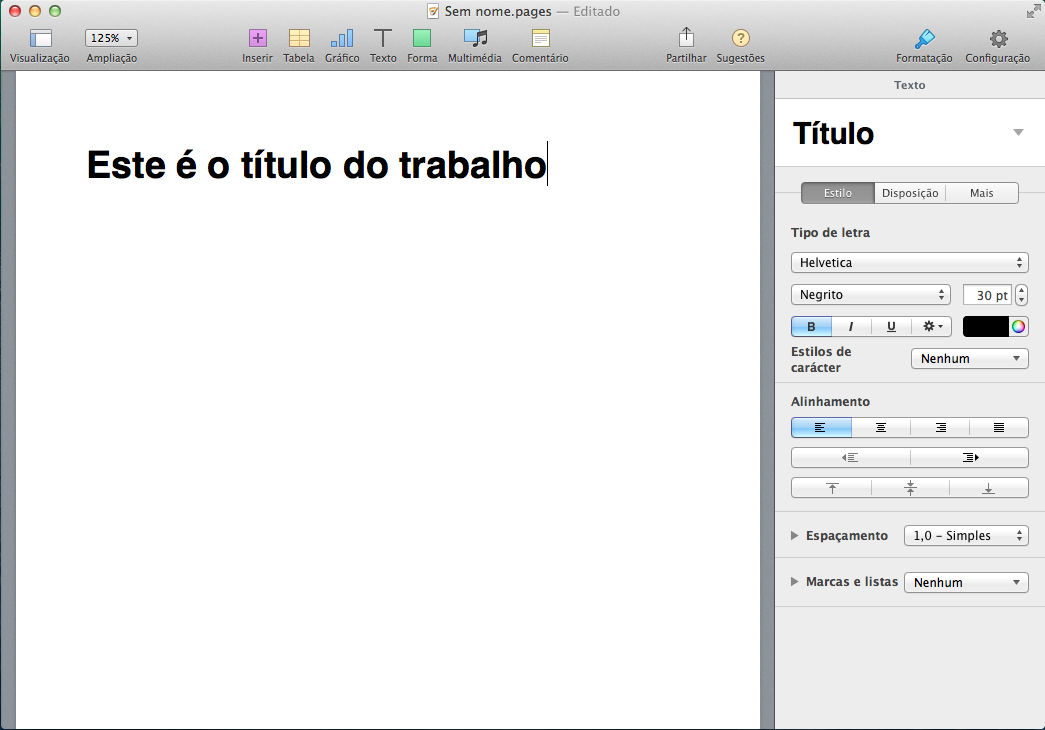1045x730 pixels.
Task: Open the Marcas e listas Nenhum dropdown
Action: click(966, 582)
